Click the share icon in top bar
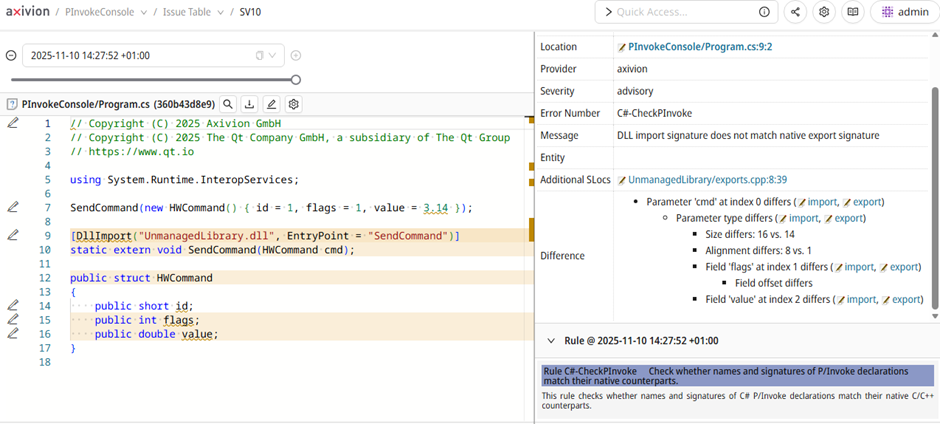 795,12
